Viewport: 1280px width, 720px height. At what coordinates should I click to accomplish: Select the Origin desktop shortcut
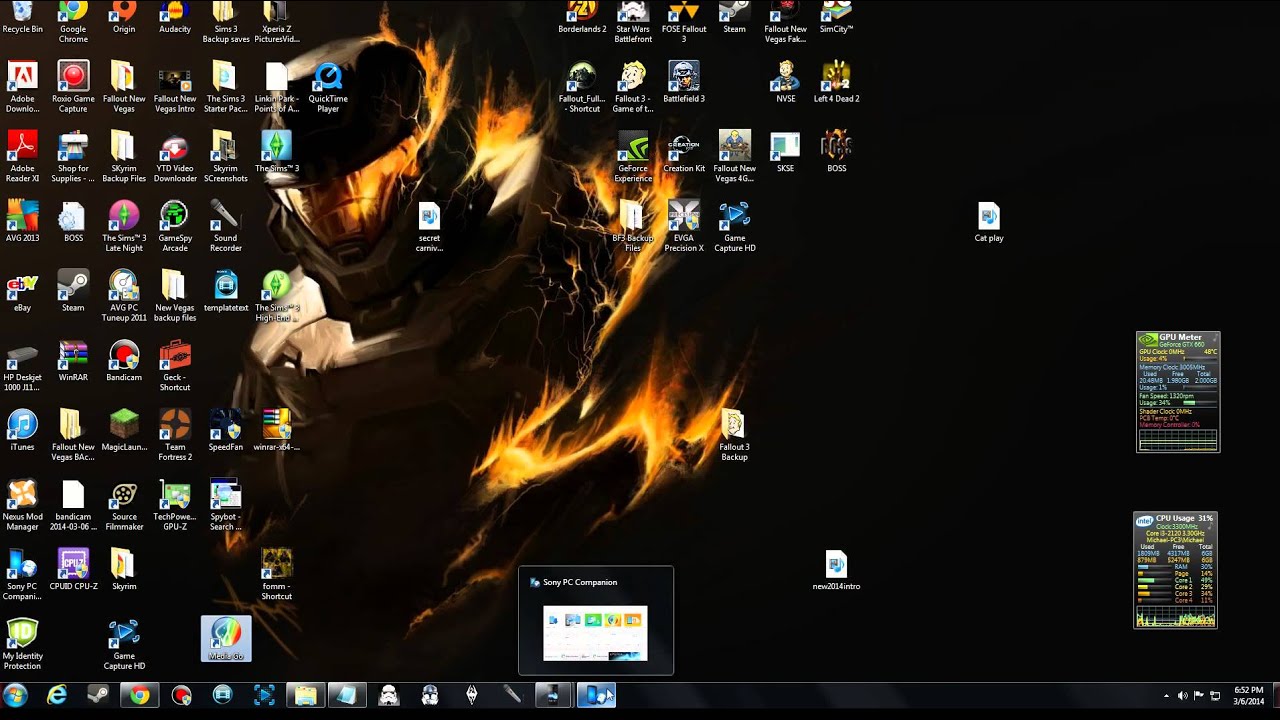coord(124,18)
